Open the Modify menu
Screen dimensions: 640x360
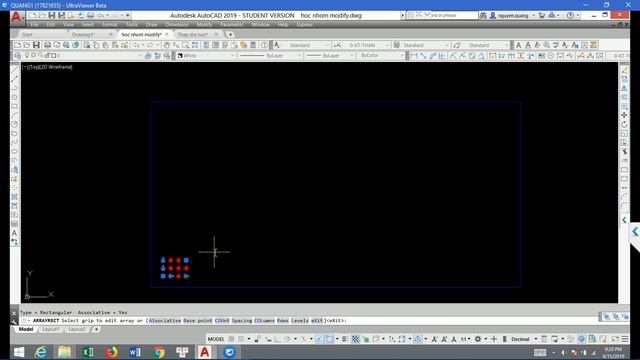pos(204,24)
